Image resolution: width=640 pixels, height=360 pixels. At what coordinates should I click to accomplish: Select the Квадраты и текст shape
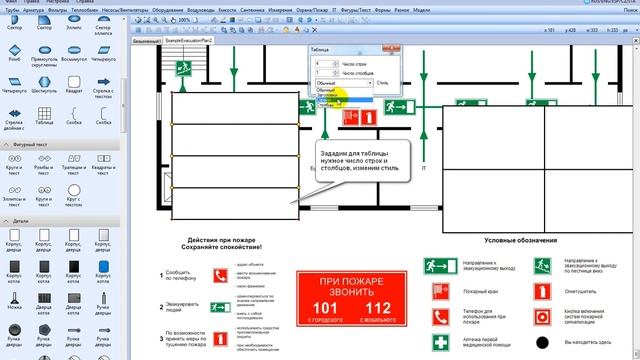(103, 164)
